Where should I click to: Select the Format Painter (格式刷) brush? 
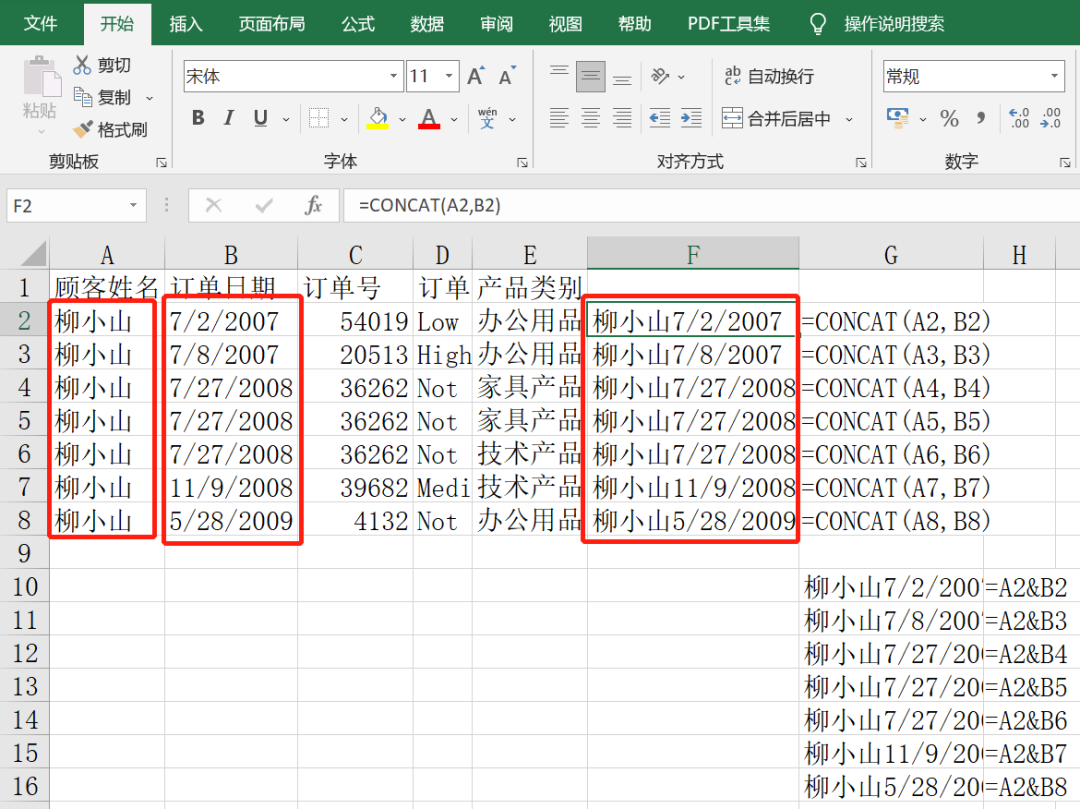tap(83, 129)
